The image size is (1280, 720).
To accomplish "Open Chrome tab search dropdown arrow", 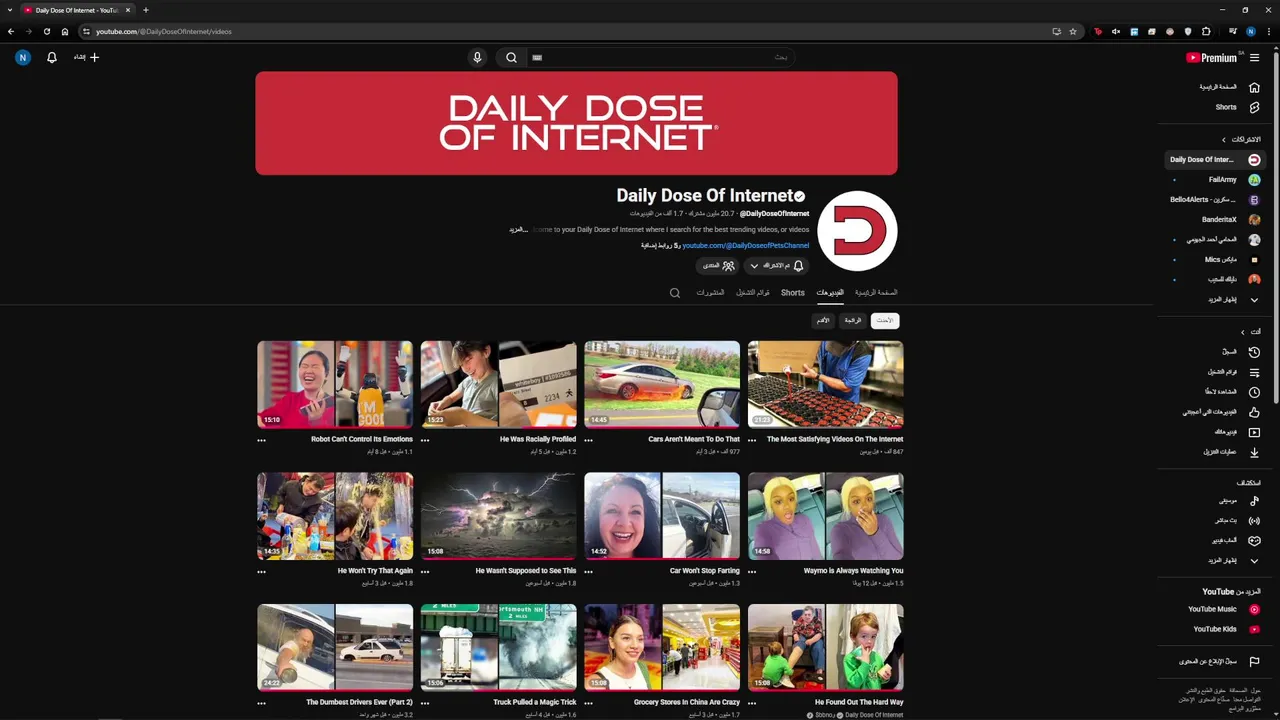I will click(x=11, y=10).
